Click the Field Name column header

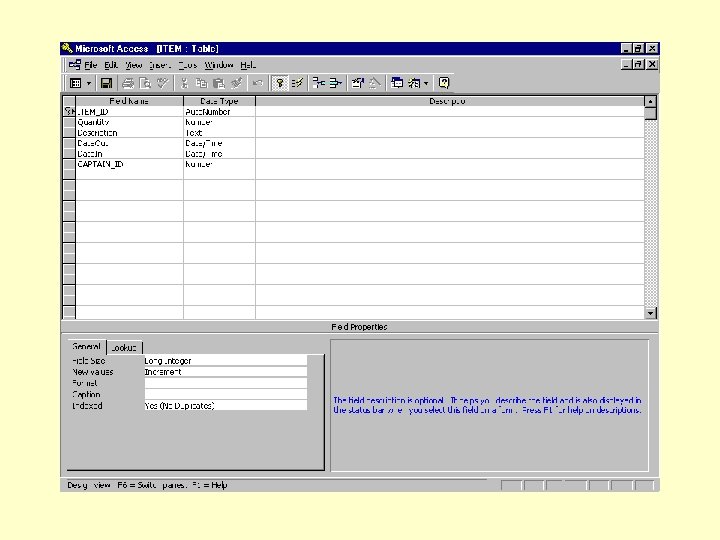[x=129, y=101]
